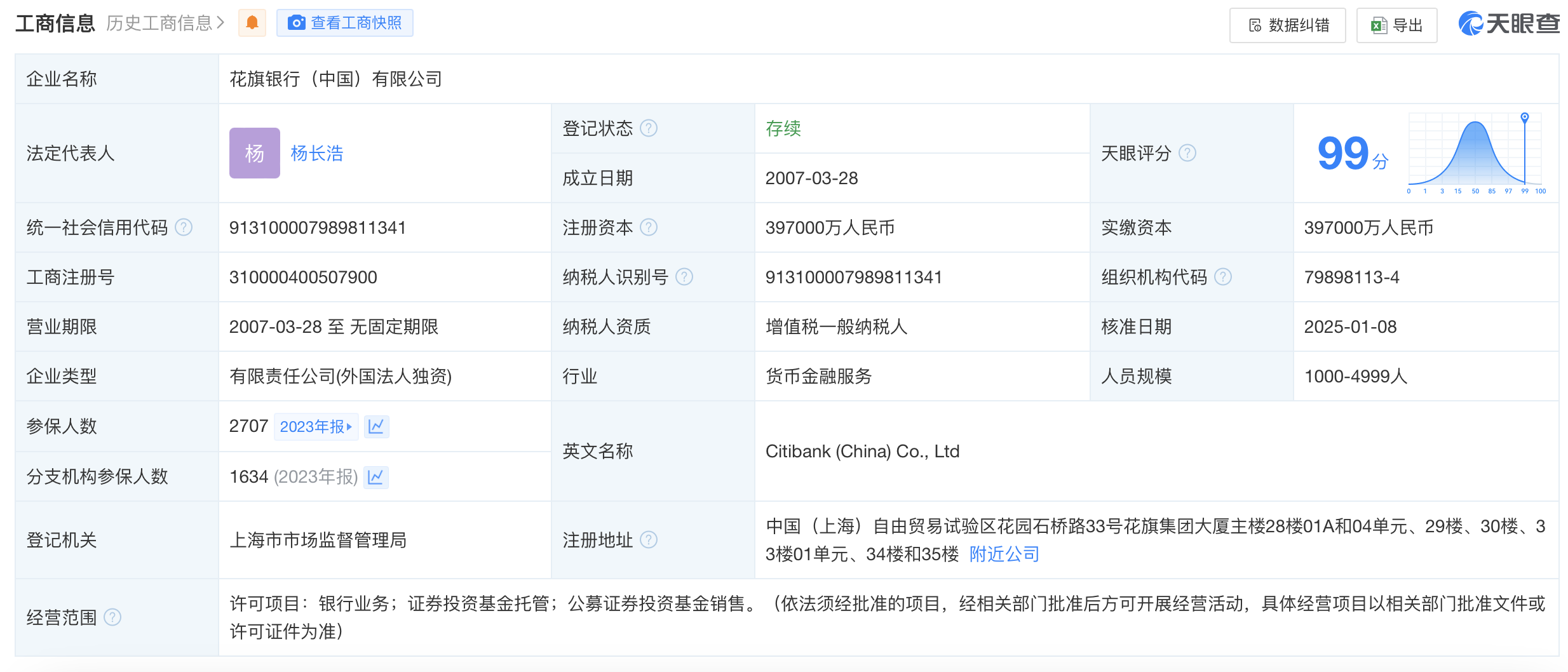This screenshot has height=672, width=1568.
Task: Open trend chart icon for 分支机构参保人数
Action: (375, 476)
